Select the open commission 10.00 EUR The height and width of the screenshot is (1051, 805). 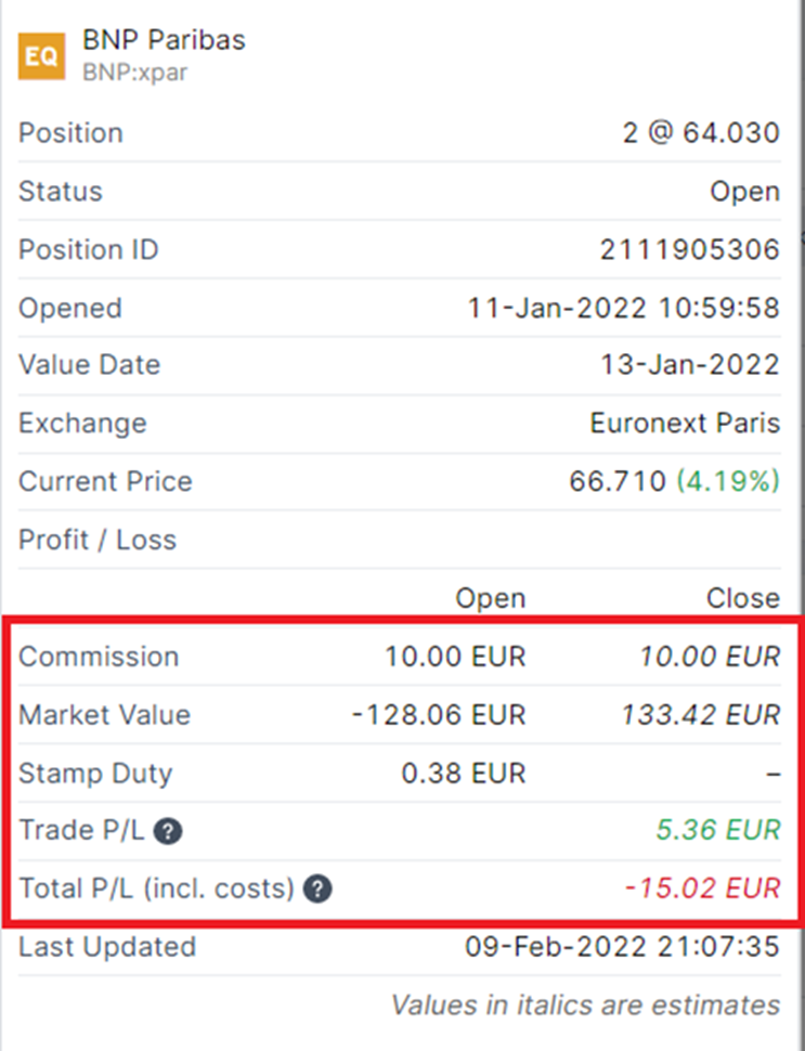tap(455, 657)
